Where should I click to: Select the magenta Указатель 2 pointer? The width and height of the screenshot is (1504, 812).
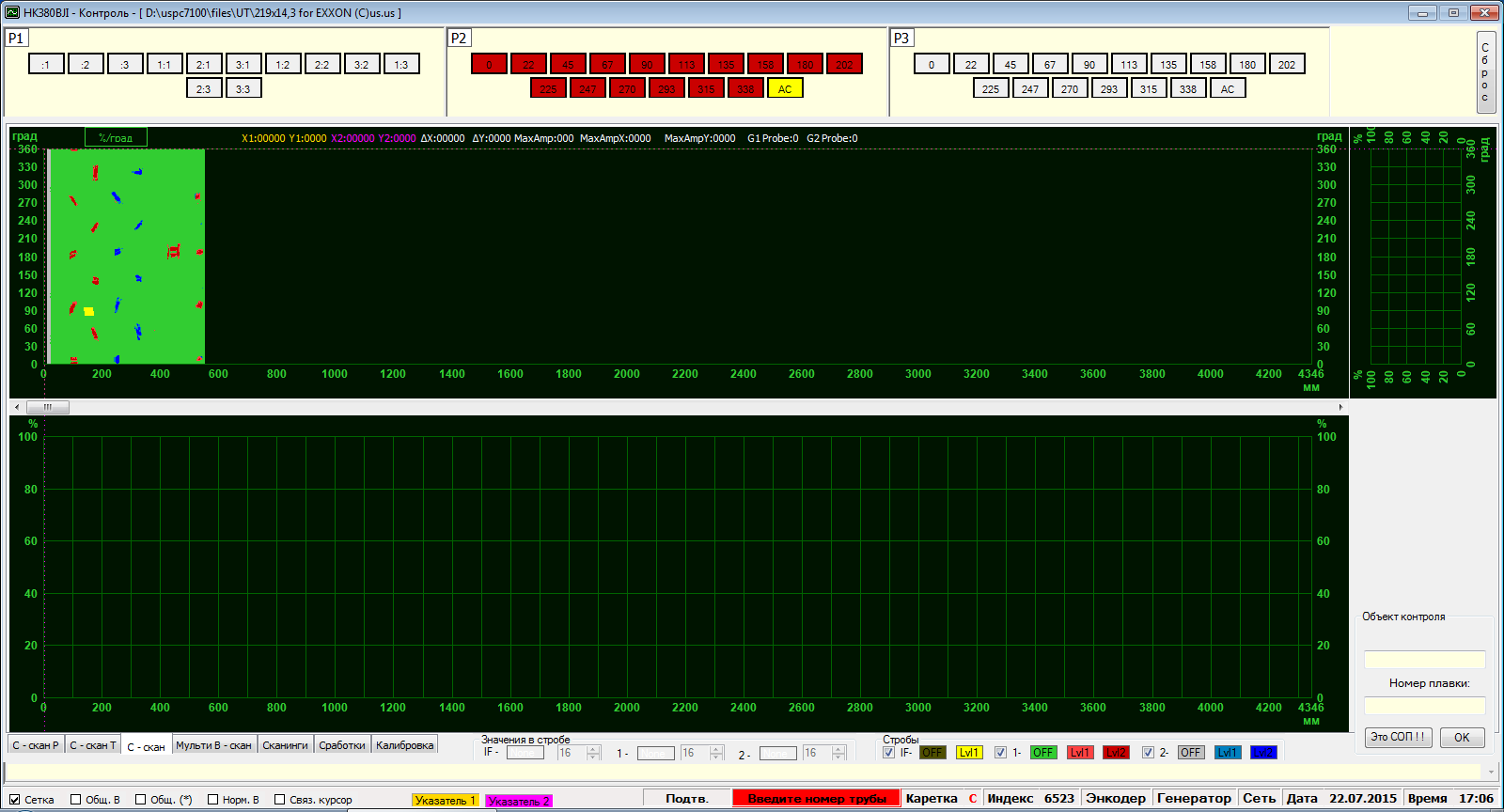pos(519,801)
